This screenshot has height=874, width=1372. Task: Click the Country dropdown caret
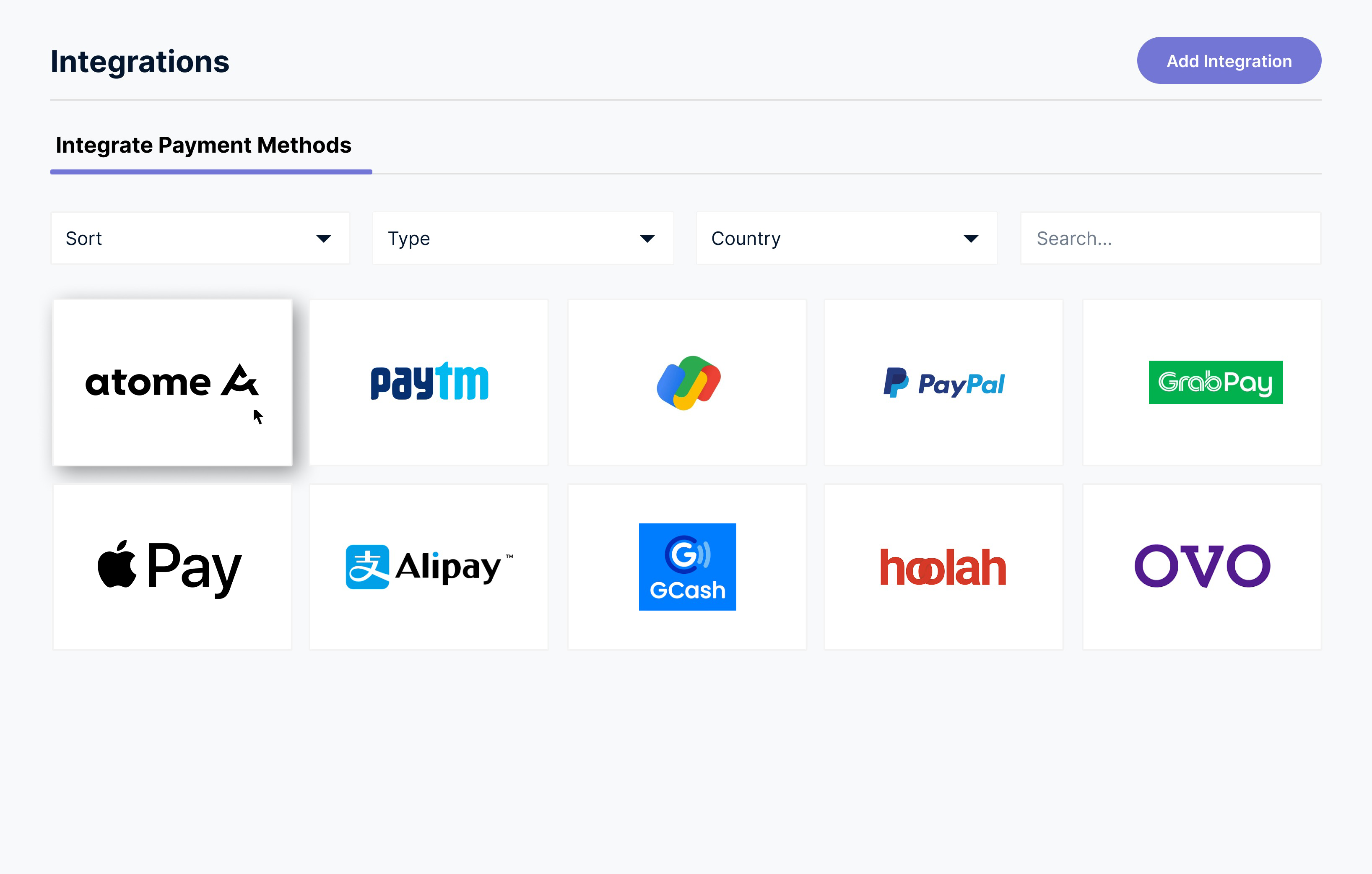pos(971,239)
